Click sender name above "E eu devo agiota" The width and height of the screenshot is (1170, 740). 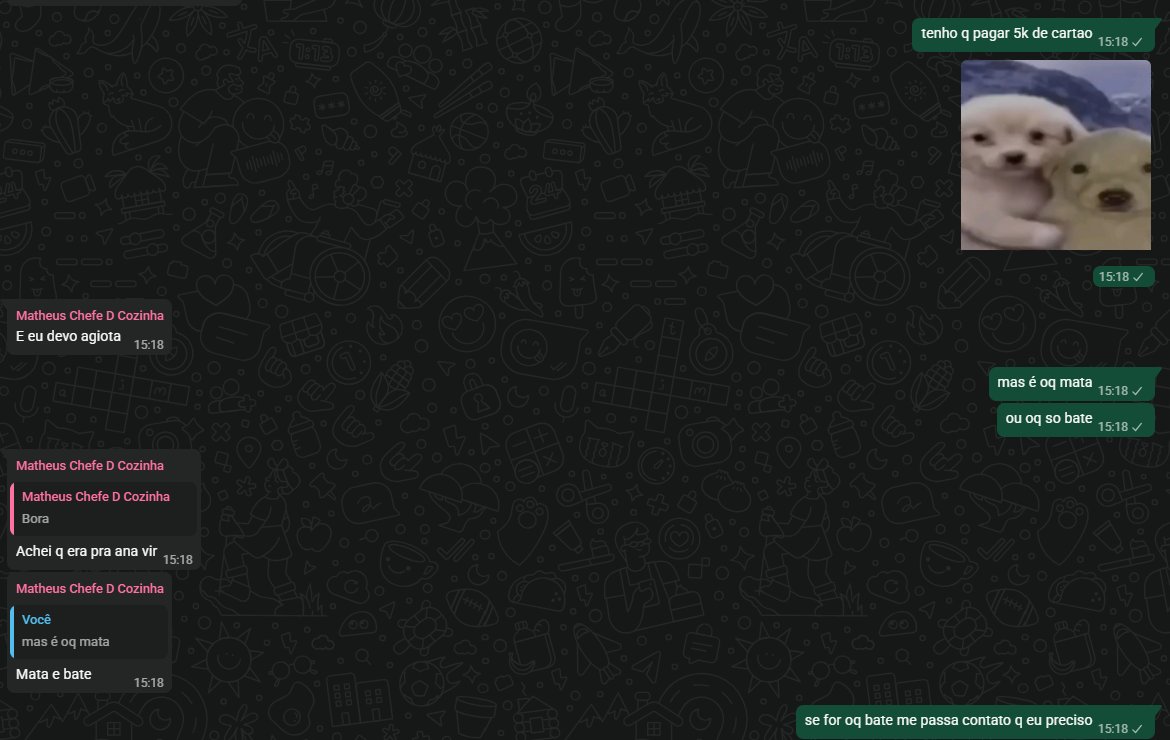(x=90, y=316)
